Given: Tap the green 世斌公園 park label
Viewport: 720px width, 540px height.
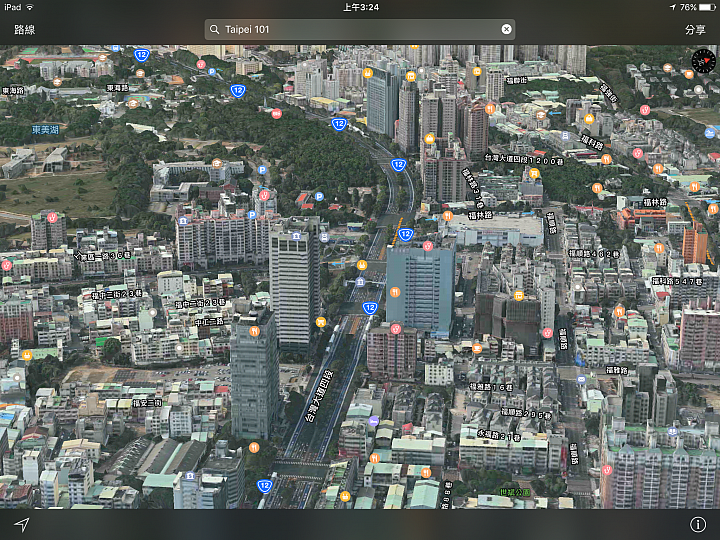Looking at the screenshot, I should [515, 492].
